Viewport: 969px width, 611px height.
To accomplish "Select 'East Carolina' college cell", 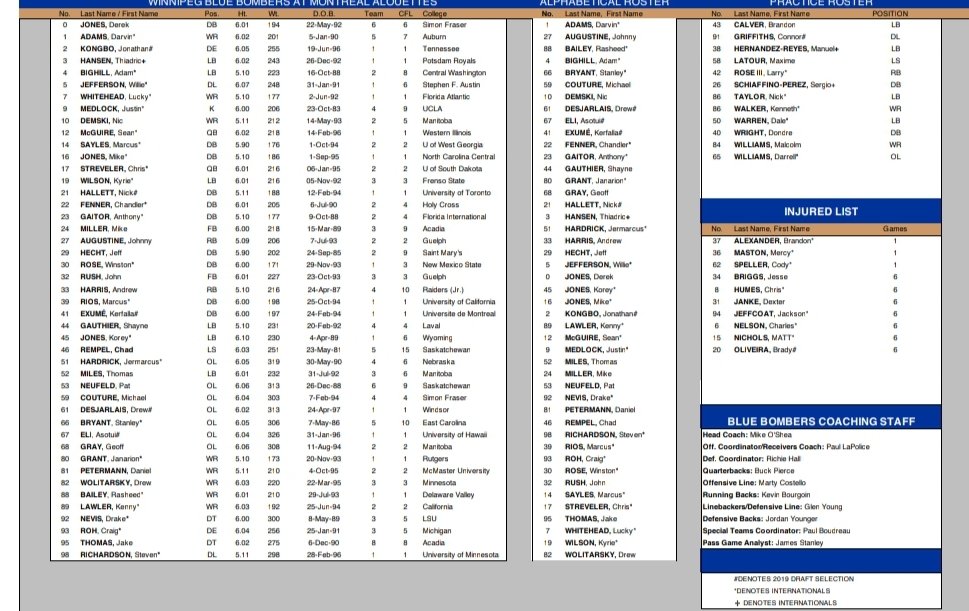I will (x=444, y=423).
